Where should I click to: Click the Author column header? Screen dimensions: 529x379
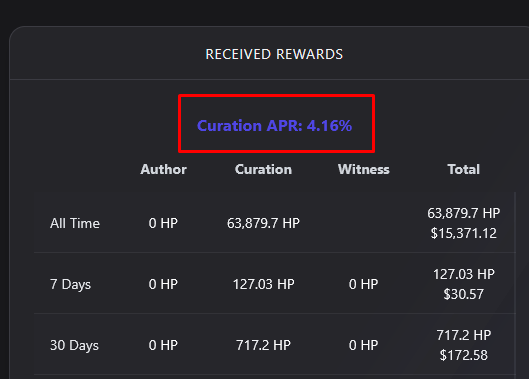coord(163,169)
